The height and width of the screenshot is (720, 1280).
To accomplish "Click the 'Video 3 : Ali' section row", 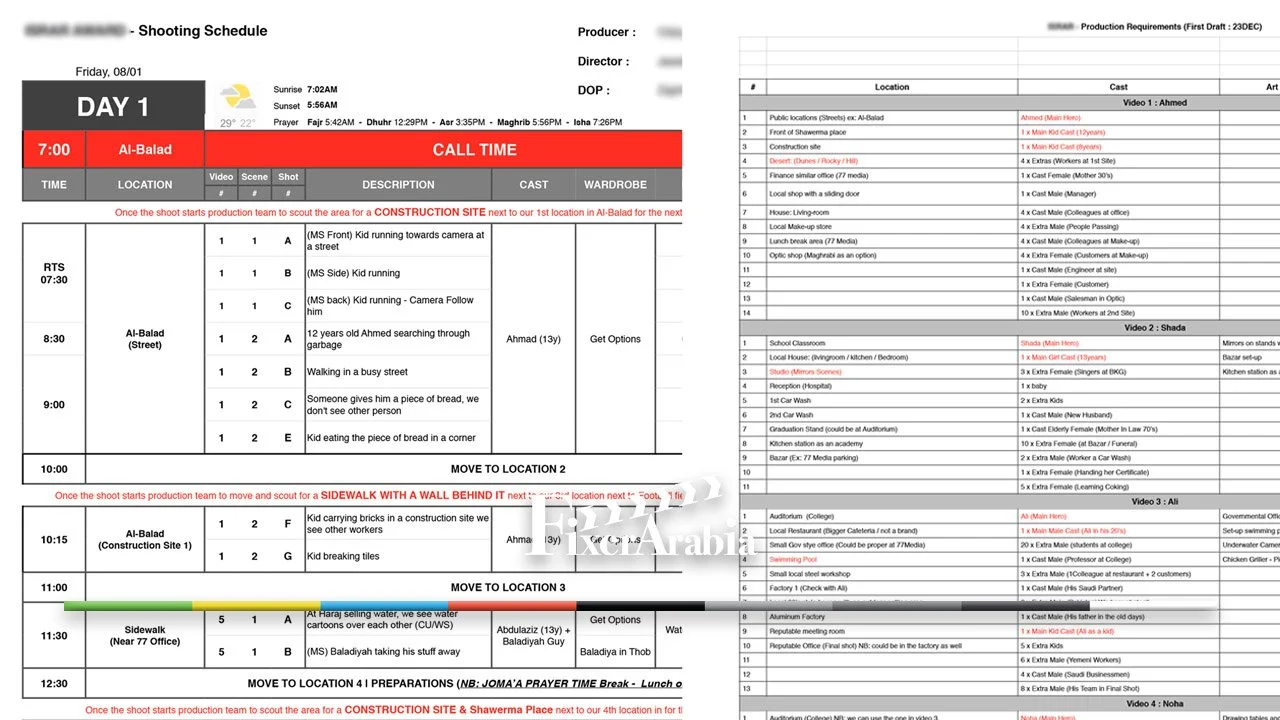I will 1153,502.
